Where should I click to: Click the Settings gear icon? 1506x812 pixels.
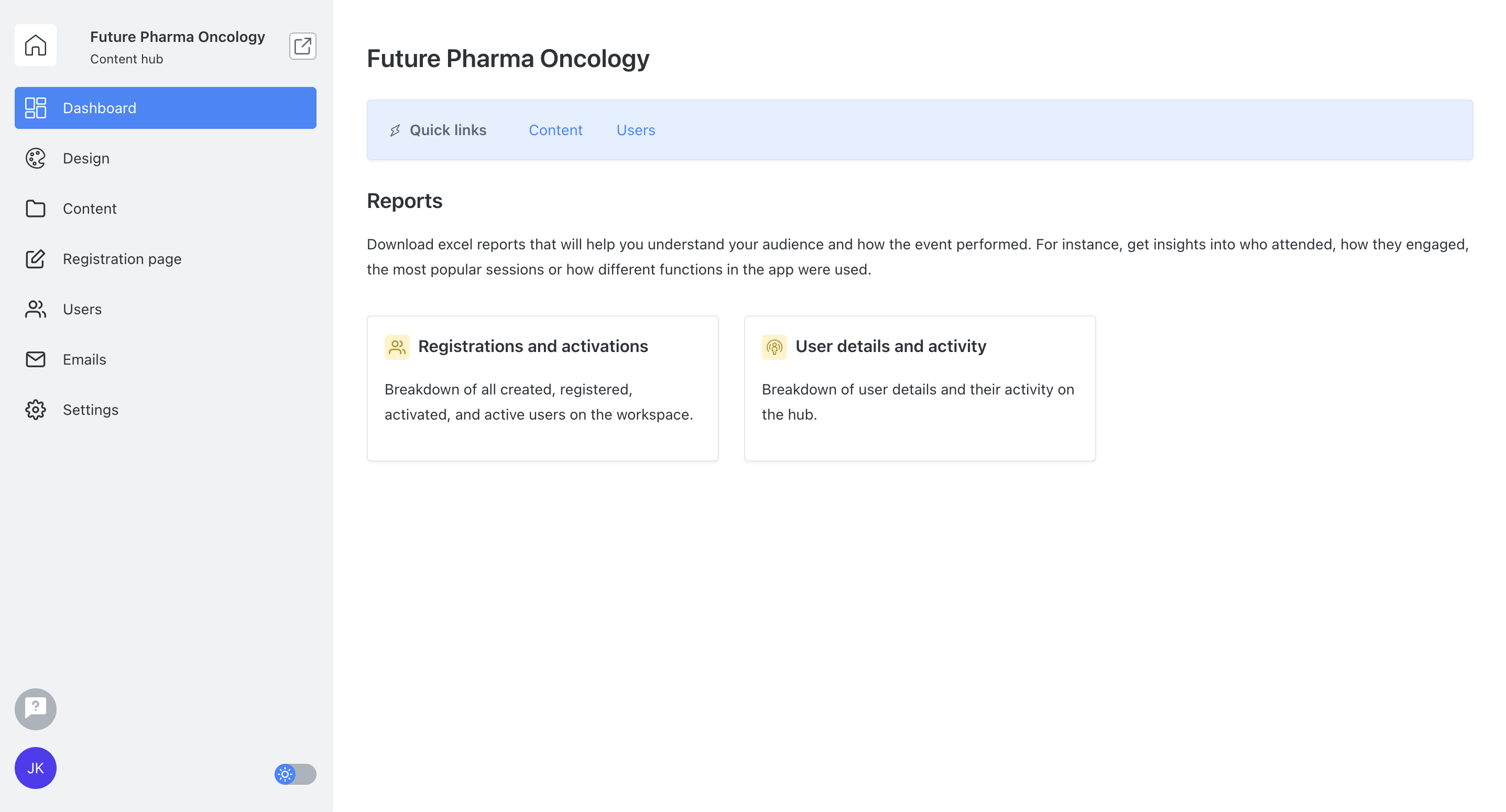(x=35, y=410)
